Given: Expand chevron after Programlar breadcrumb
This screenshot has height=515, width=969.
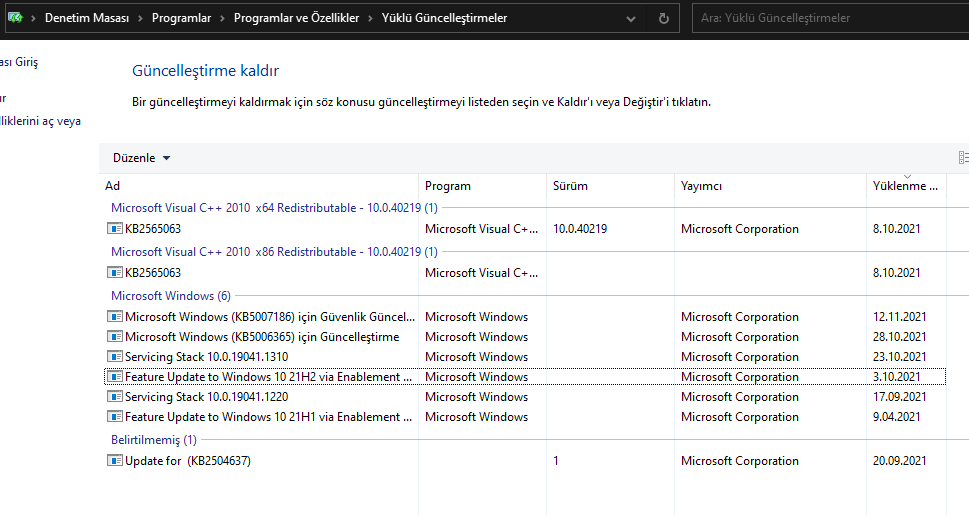Looking at the screenshot, I should click(x=222, y=19).
